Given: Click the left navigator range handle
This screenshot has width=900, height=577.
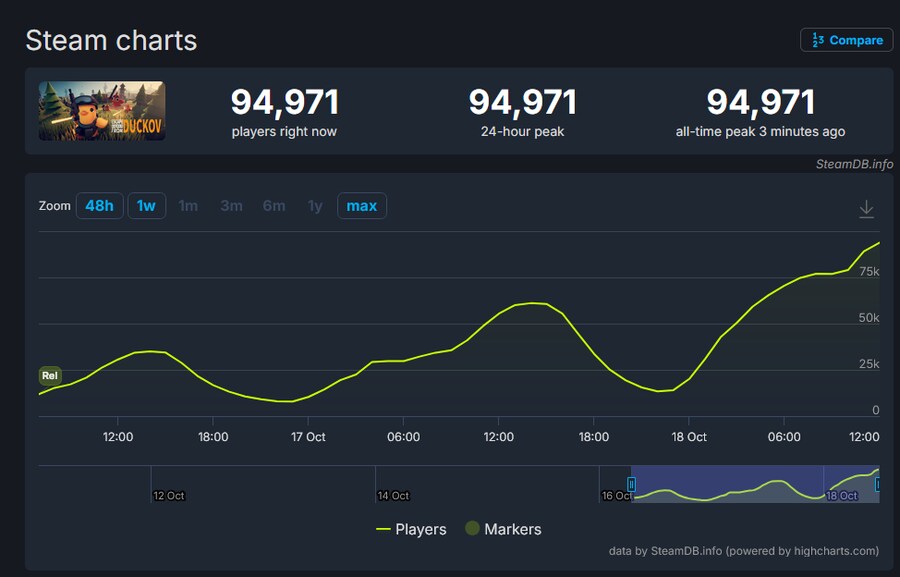Looking at the screenshot, I should click(631, 484).
